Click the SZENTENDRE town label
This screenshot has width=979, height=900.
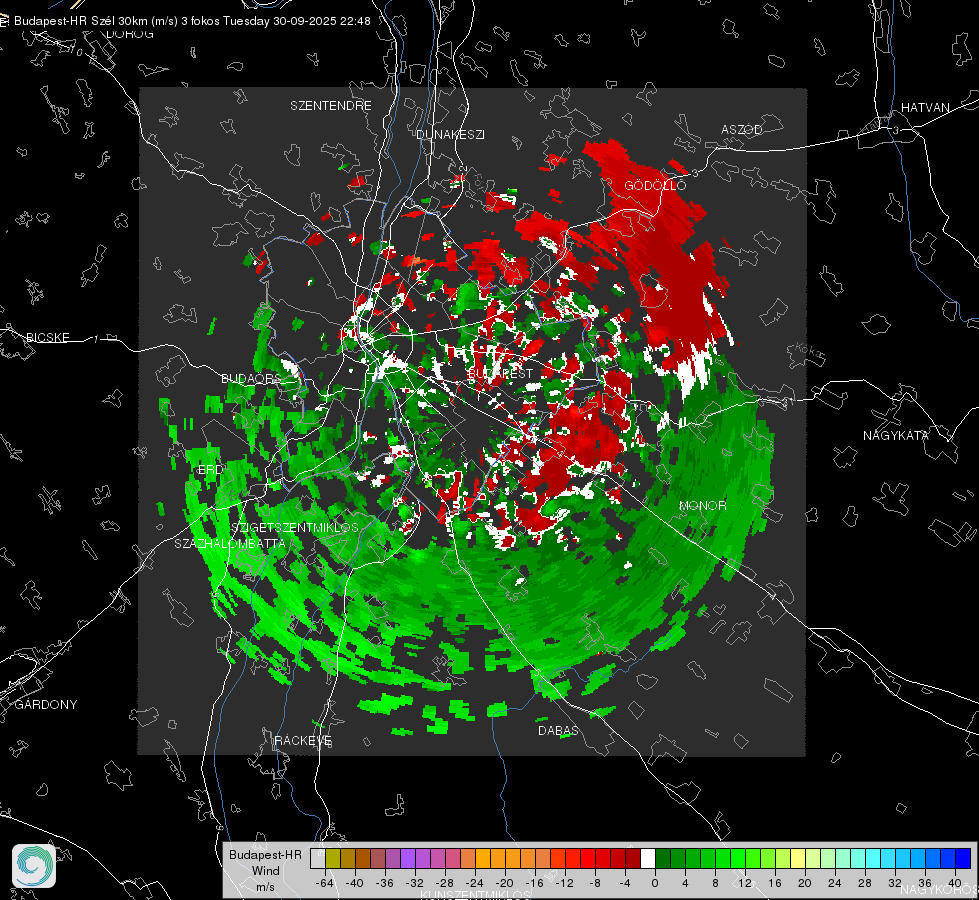click(x=331, y=106)
